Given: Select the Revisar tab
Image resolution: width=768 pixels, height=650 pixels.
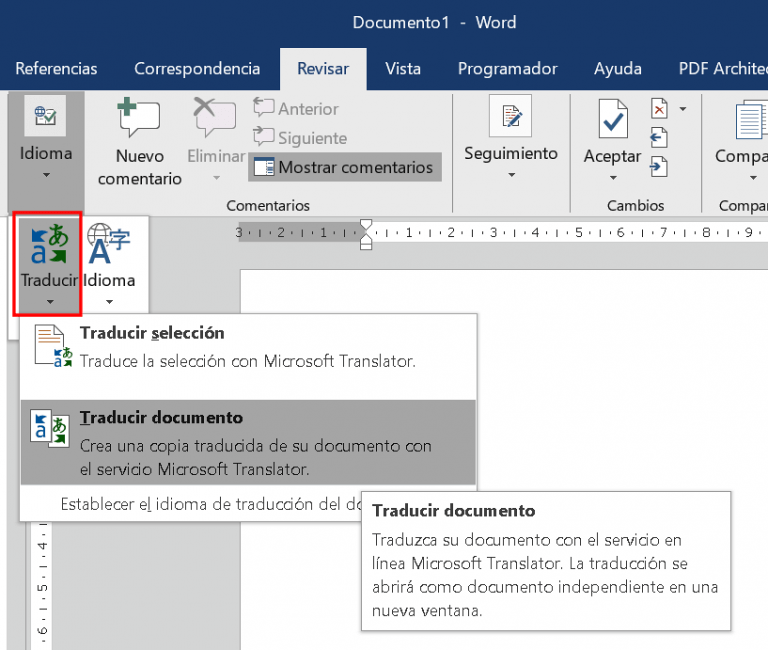Looking at the screenshot, I should click(x=323, y=69).
